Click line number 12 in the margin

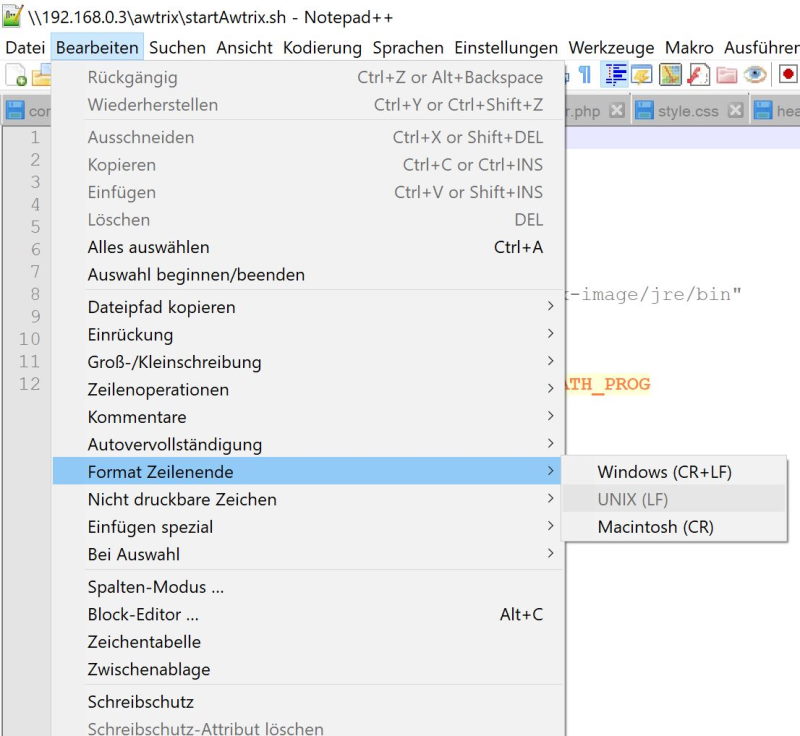(x=29, y=384)
